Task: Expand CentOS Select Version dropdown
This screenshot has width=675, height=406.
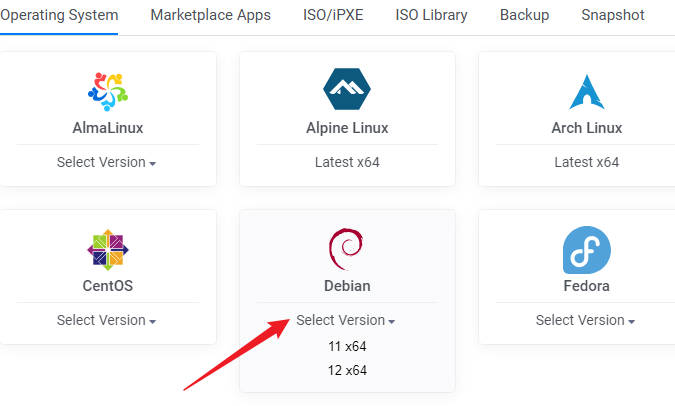Action: (106, 320)
